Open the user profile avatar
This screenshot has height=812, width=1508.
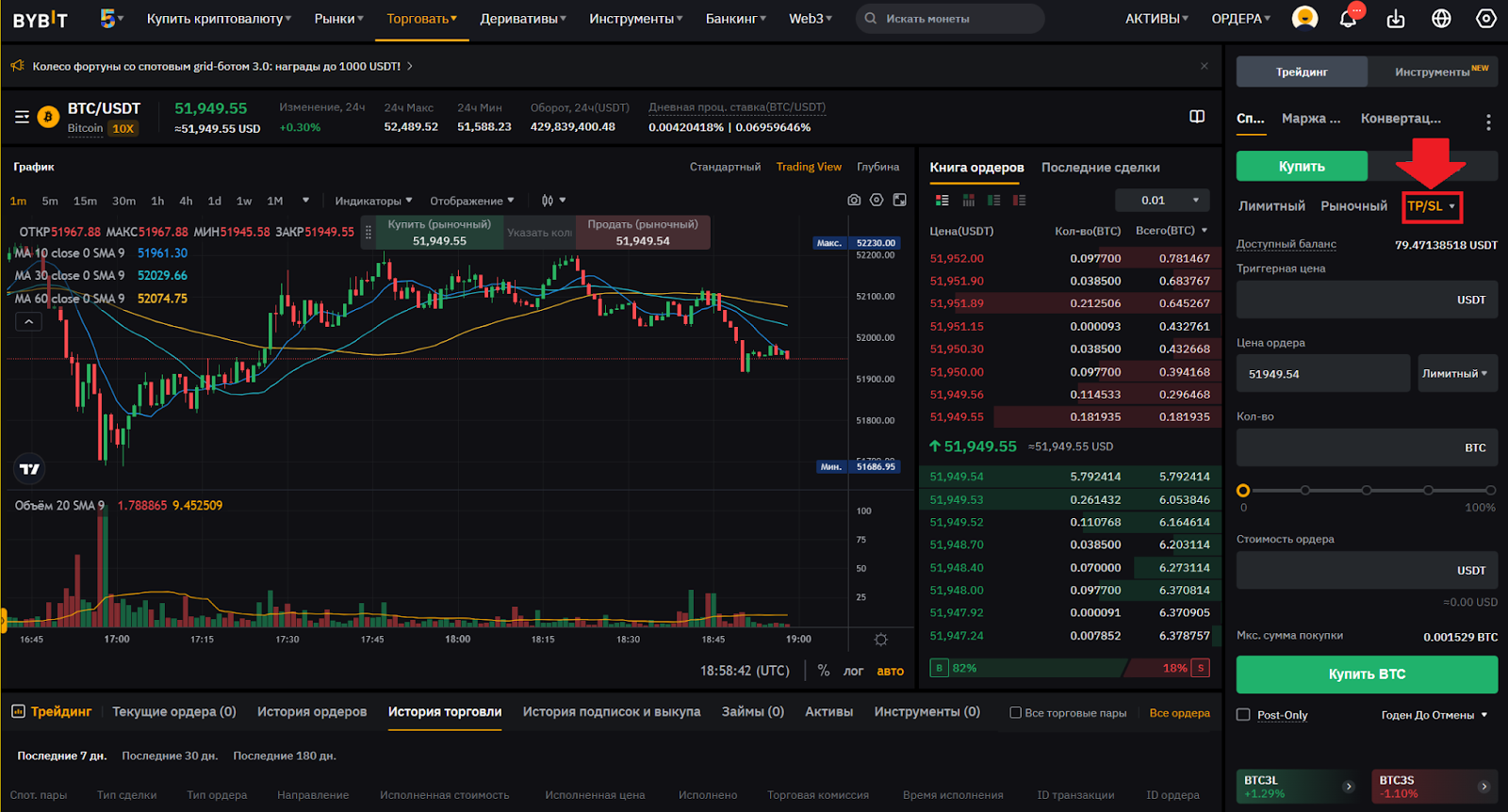coord(1304,18)
